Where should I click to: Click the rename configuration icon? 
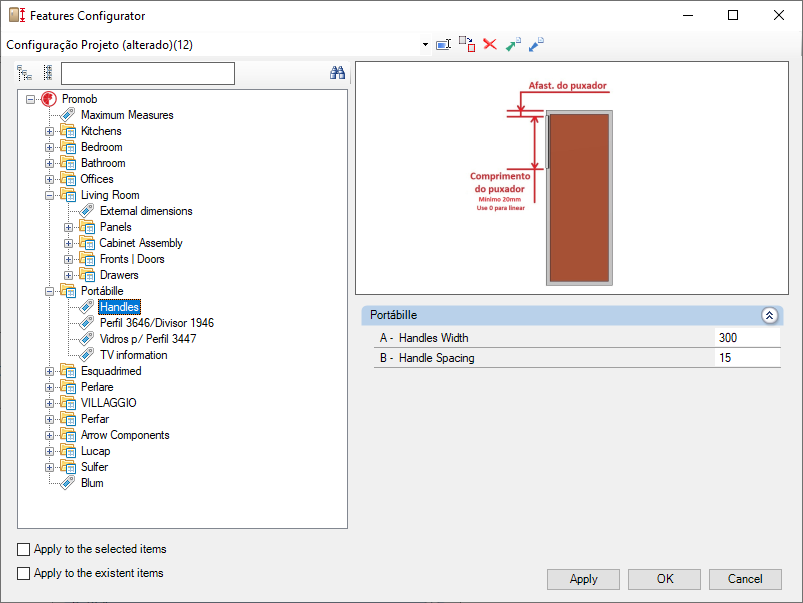(443, 45)
